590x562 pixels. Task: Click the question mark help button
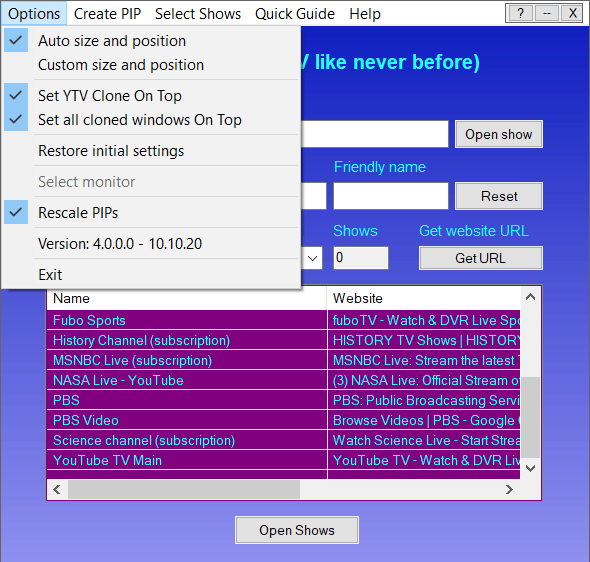click(x=520, y=14)
